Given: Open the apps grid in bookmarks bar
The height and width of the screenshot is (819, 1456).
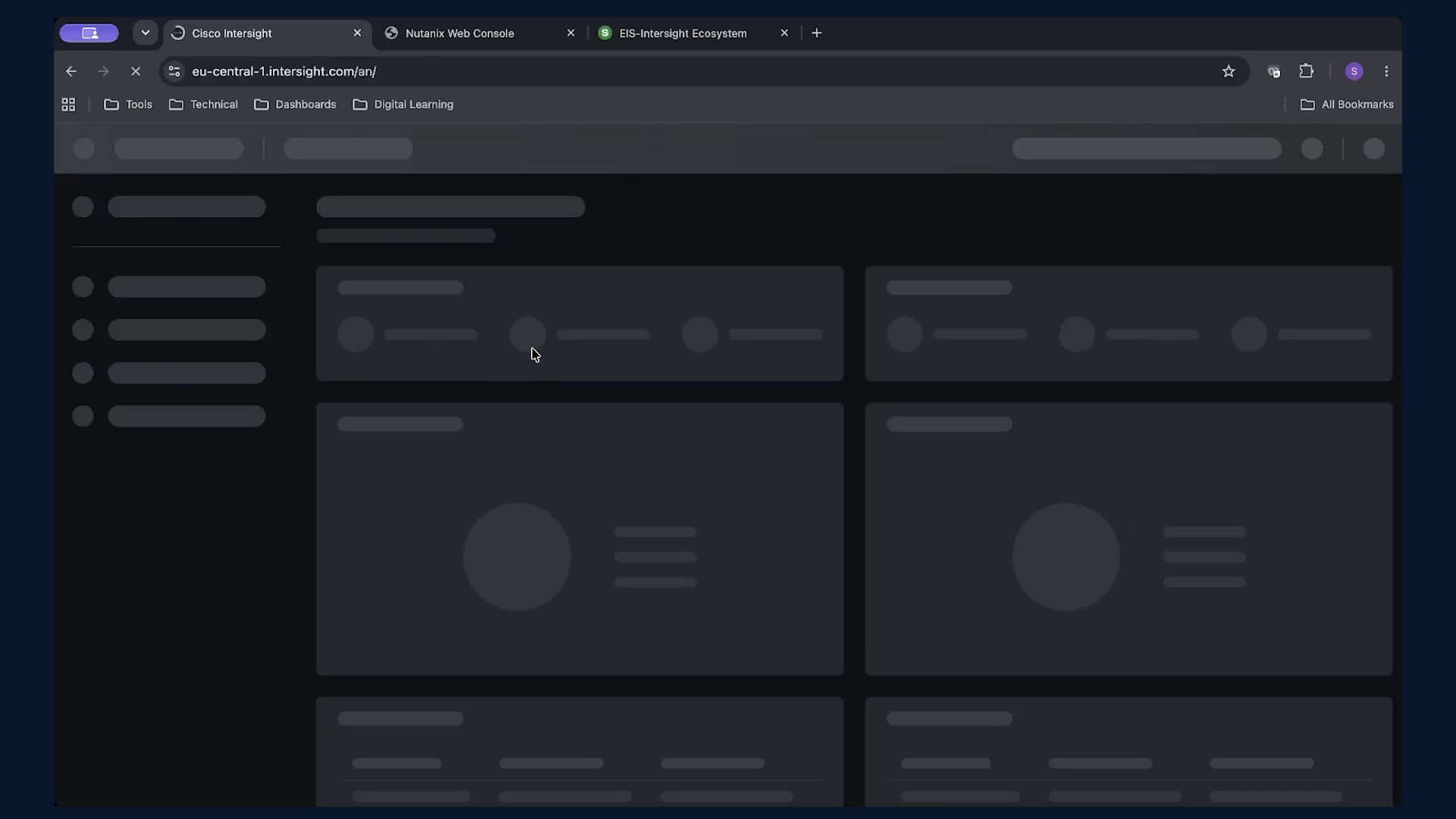Looking at the screenshot, I should [68, 105].
